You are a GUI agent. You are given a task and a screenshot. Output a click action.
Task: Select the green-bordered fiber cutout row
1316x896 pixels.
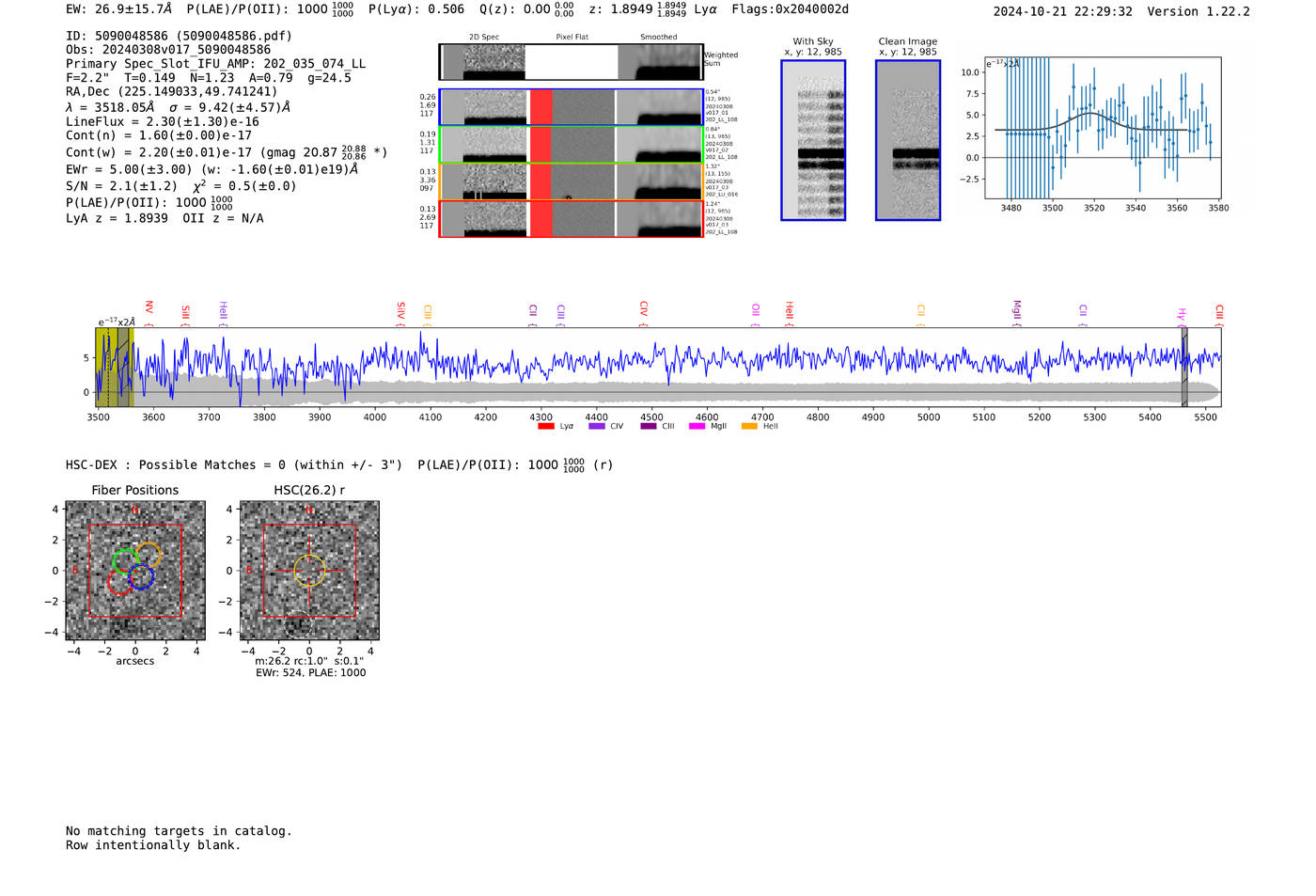tap(571, 145)
